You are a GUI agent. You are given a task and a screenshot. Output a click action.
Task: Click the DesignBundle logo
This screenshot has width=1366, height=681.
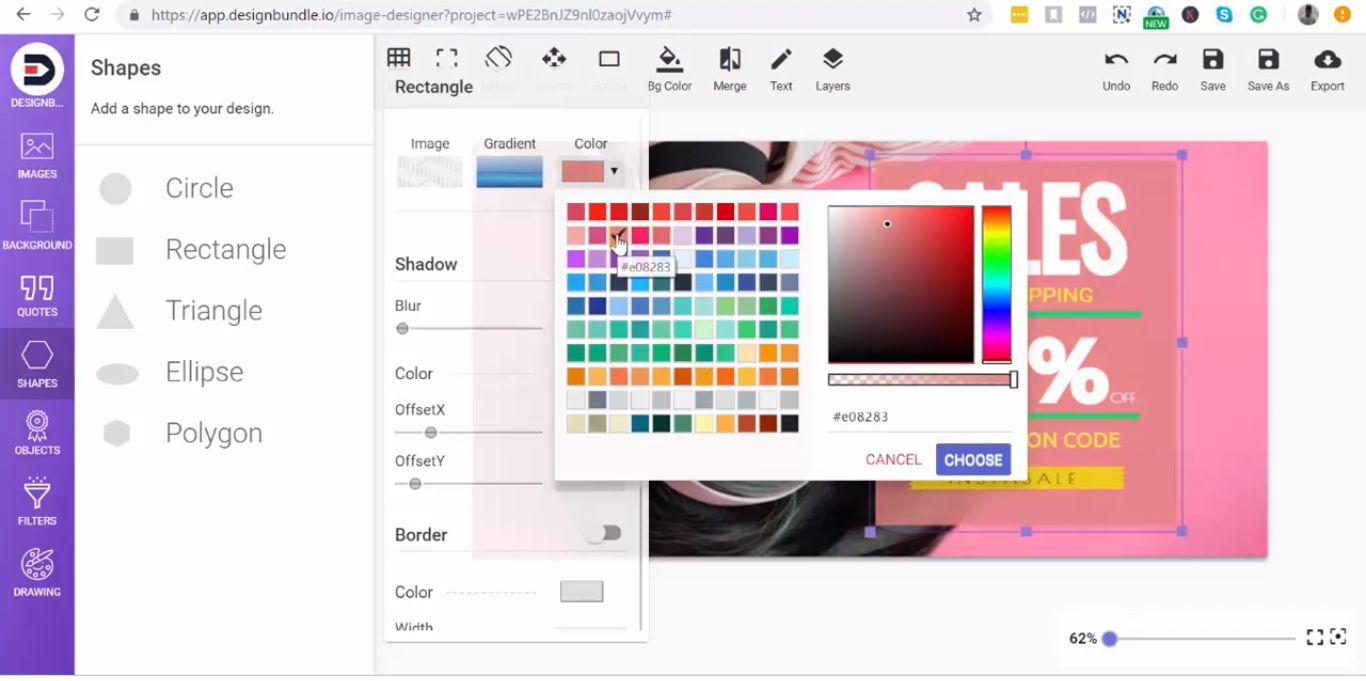tap(37, 70)
